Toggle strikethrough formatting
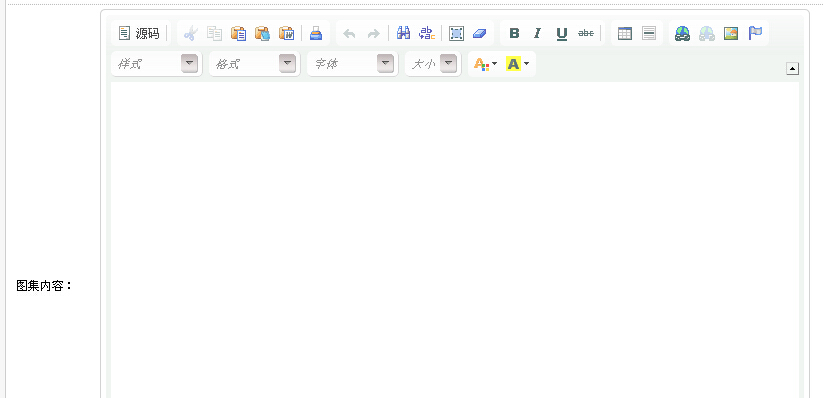This screenshot has height=398, width=823. [586, 34]
